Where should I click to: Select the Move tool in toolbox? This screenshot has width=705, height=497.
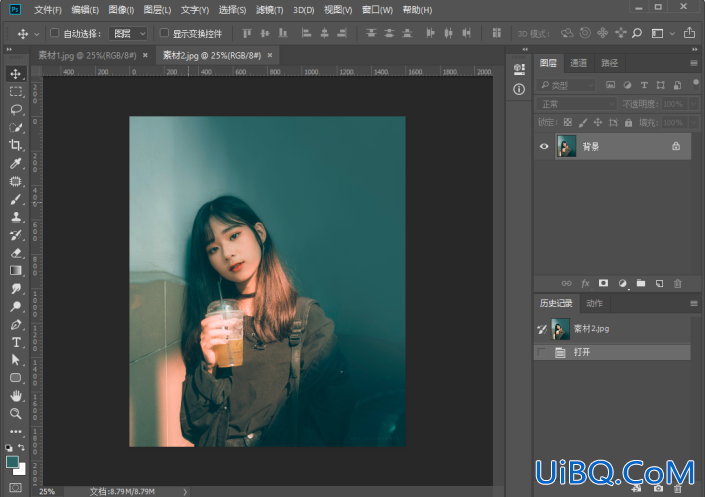[x=16, y=74]
